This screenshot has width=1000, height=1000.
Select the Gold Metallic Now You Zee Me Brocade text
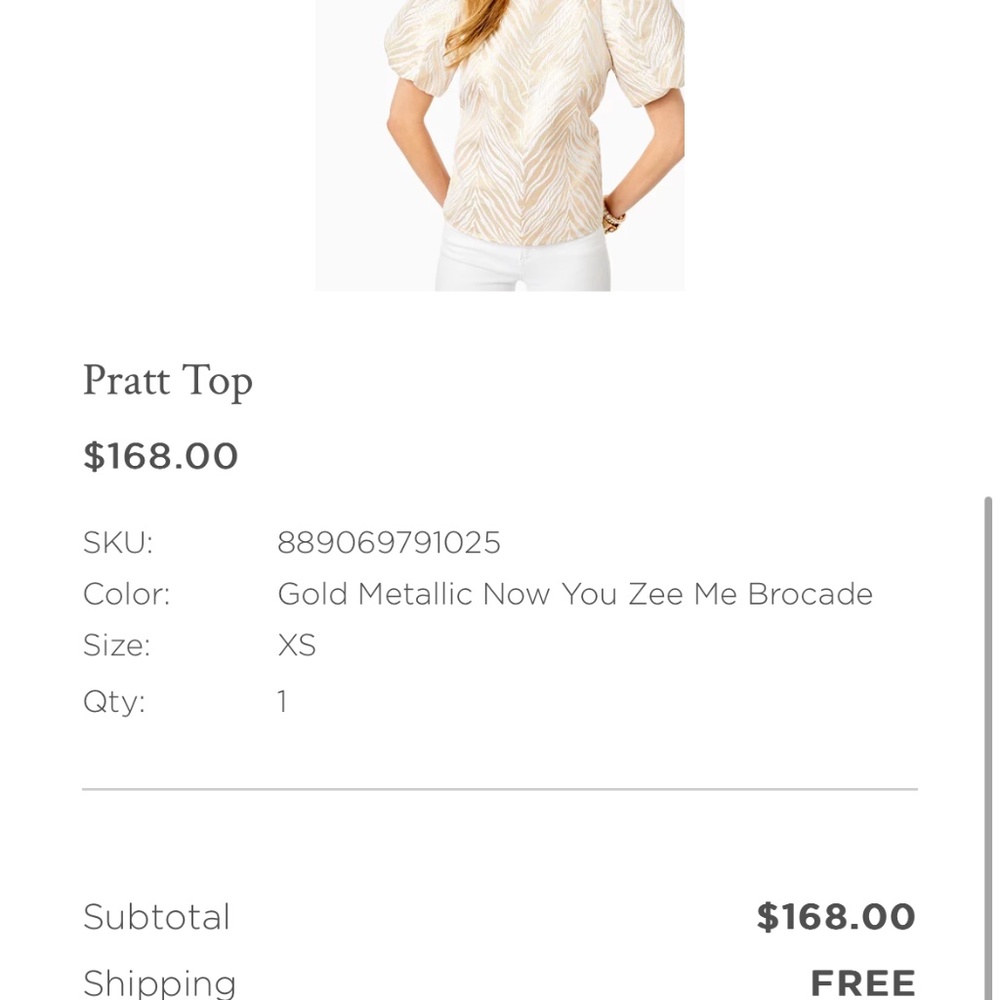coord(575,594)
